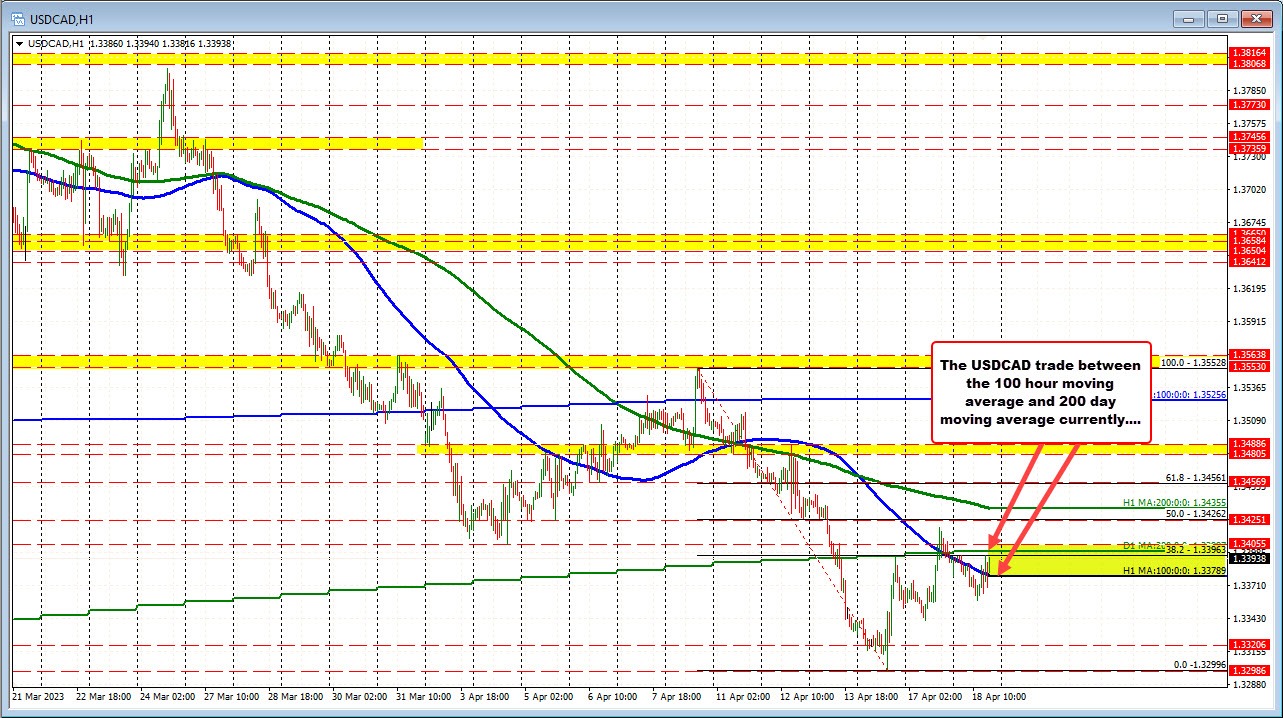Click the 1.33710 price scale value

[1249, 586]
